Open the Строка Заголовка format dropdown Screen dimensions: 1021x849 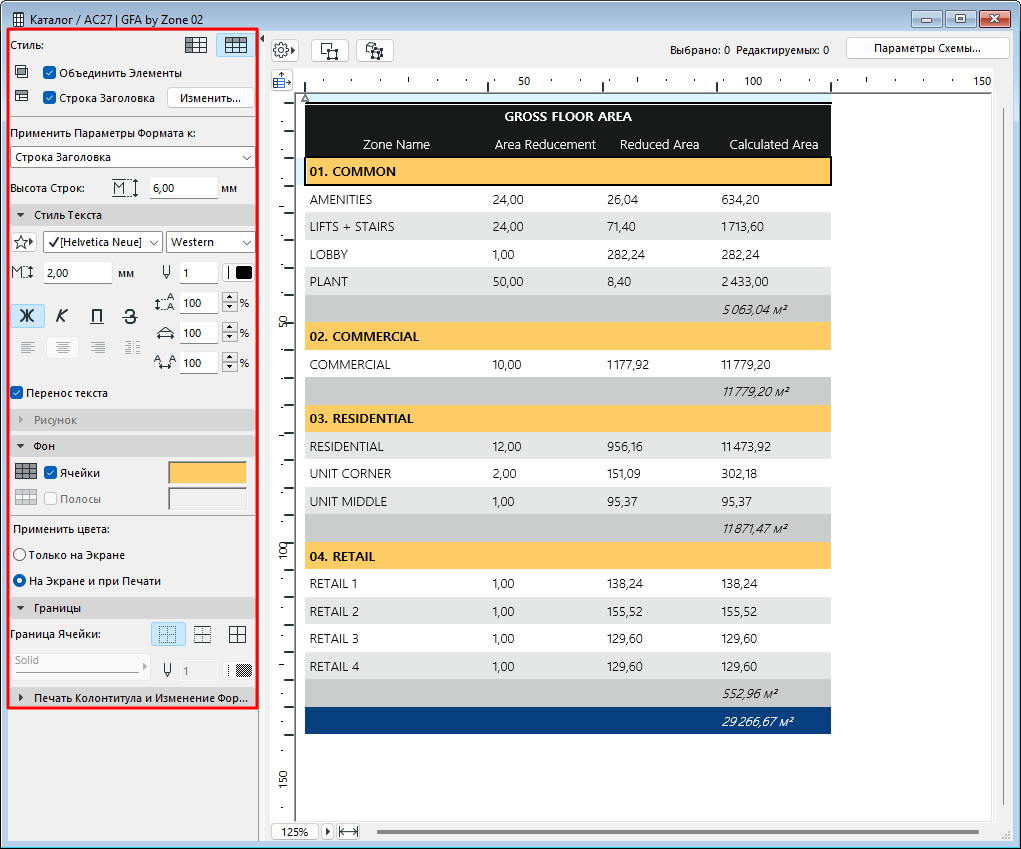click(x=132, y=157)
